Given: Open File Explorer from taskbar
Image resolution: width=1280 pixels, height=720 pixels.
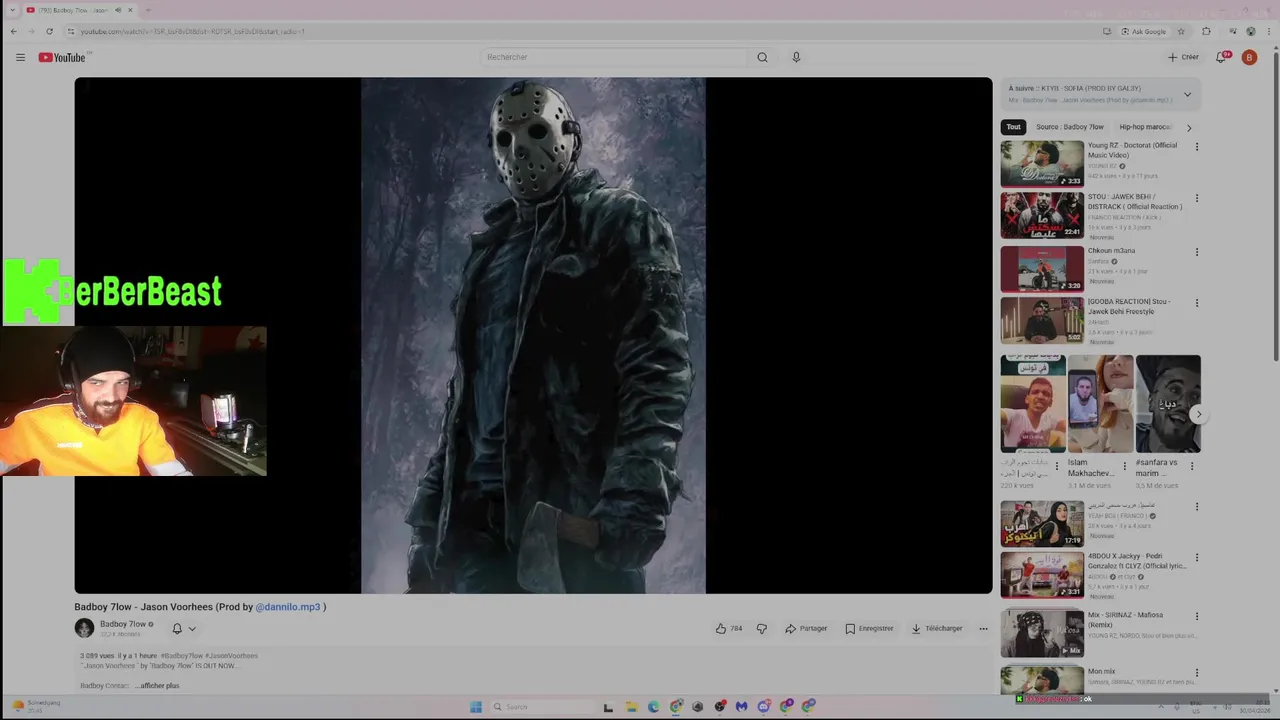Looking at the screenshot, I should pyautogui.click(x=631, y=707).
